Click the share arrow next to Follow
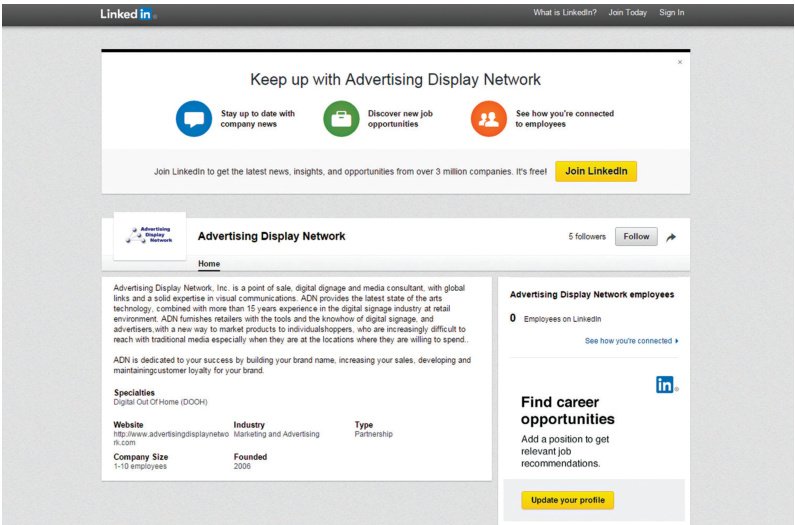795x525 pixels. (671, 237)
